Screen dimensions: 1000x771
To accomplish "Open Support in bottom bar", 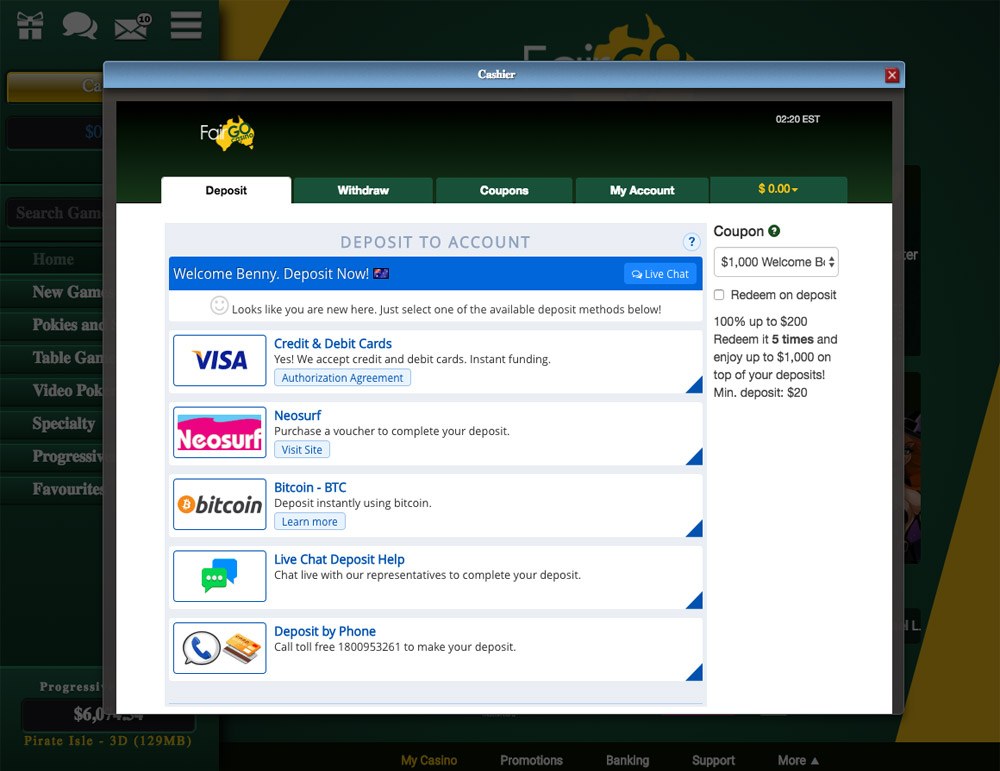I will coord(713,760).
